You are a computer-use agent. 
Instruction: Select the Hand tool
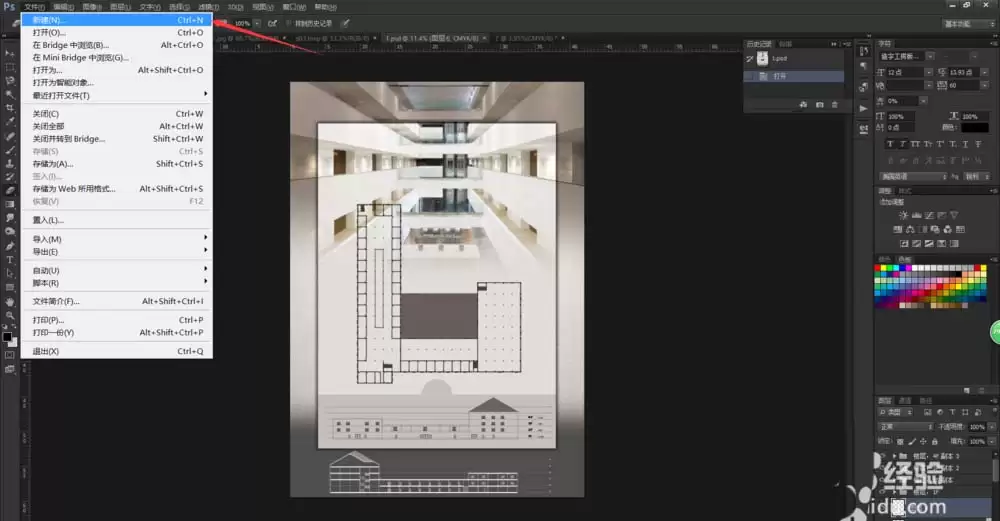pyautogui.click(x=10, y=302)
